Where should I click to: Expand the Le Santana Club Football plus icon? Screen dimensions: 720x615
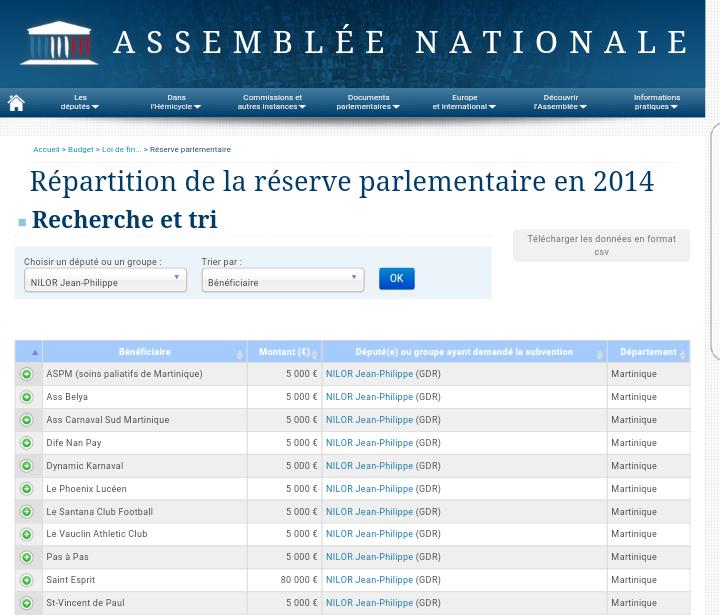tap(27, 511)
